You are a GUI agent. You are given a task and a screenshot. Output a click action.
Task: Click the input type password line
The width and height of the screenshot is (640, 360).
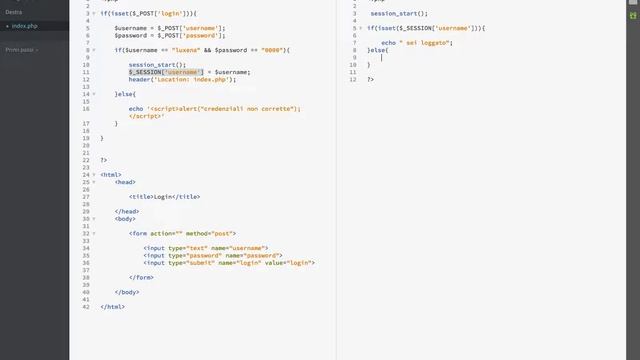pos(213,256)
